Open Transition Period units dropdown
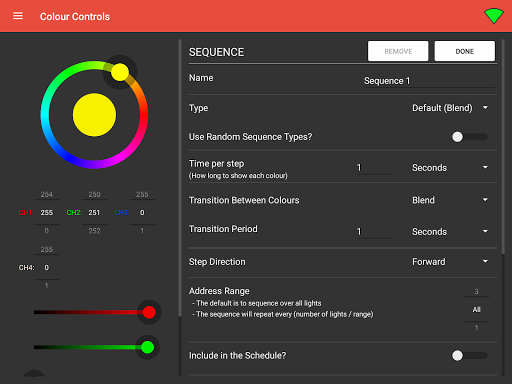The image size is (512, 384). [450, 231]
